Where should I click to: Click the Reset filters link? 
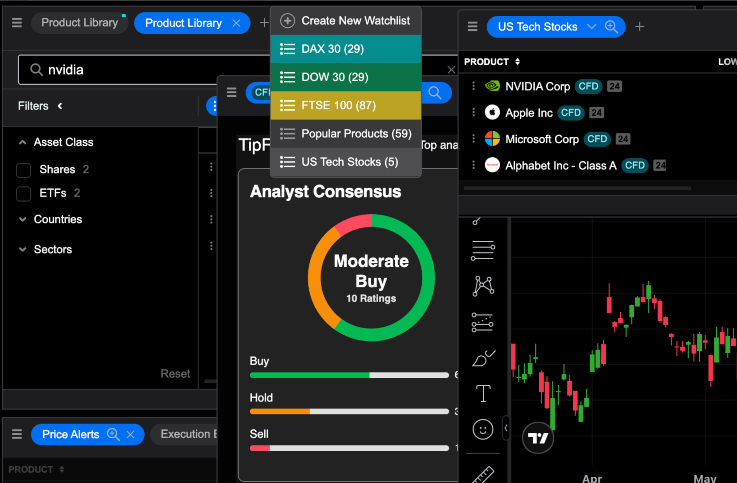pyautogui.click(x=175, y=374)
